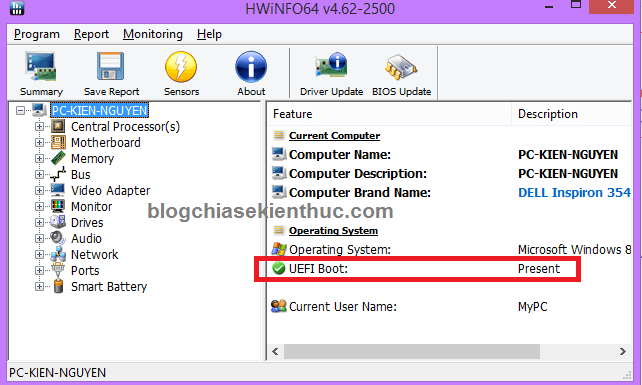Expand the Video Adapter node
Image resolution: width=642 pixels, height=385 pixels.
tap(39, 190)
